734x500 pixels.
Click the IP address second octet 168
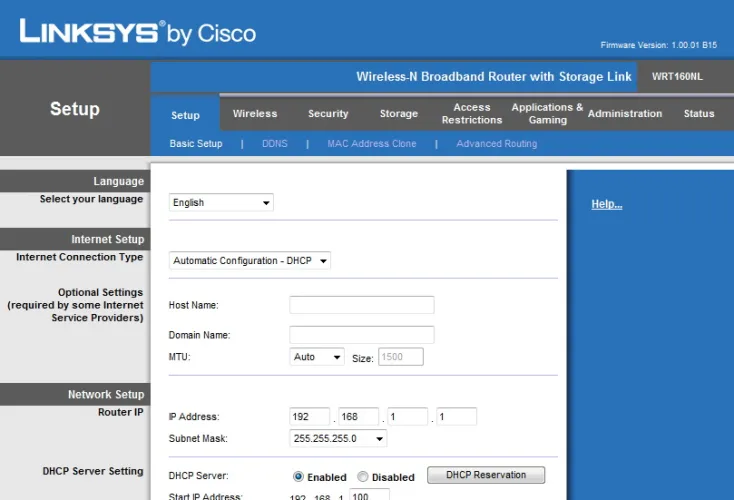359,417
